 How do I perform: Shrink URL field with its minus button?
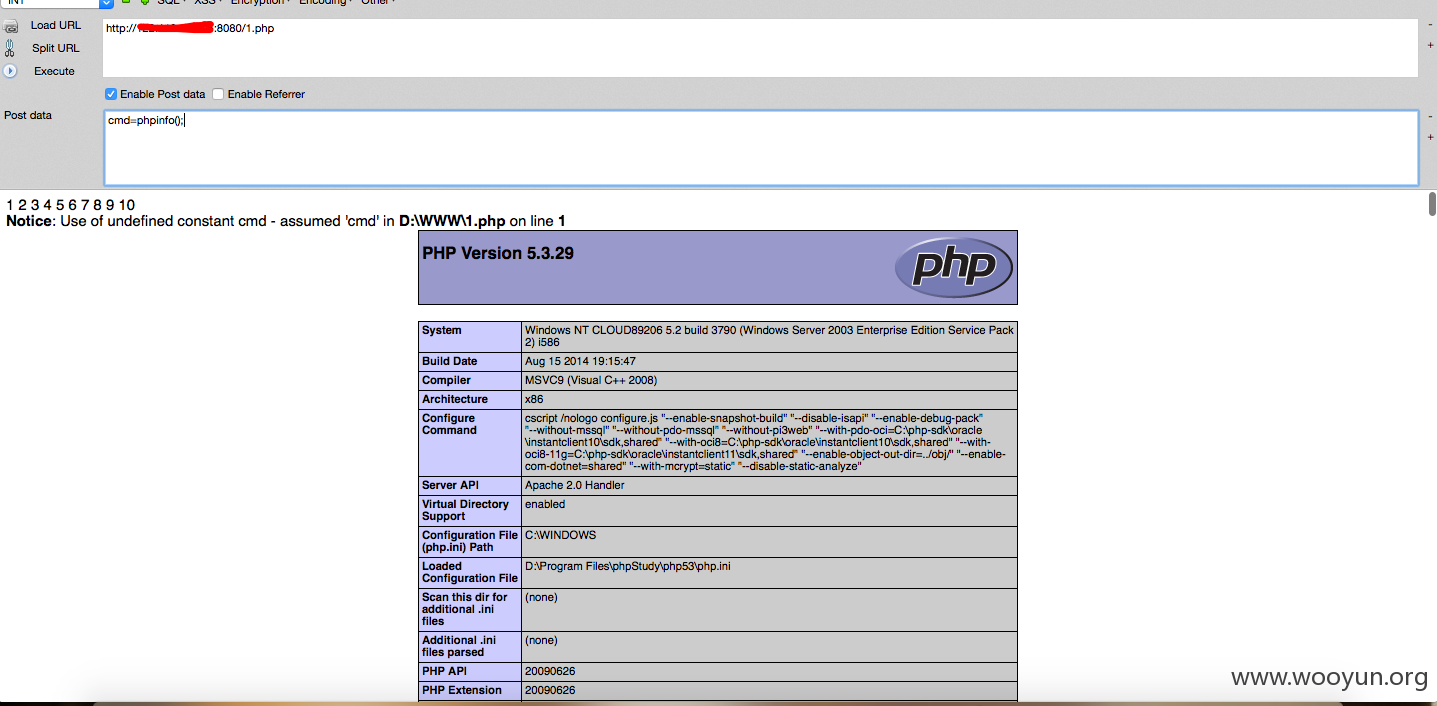pos(1430,27)
